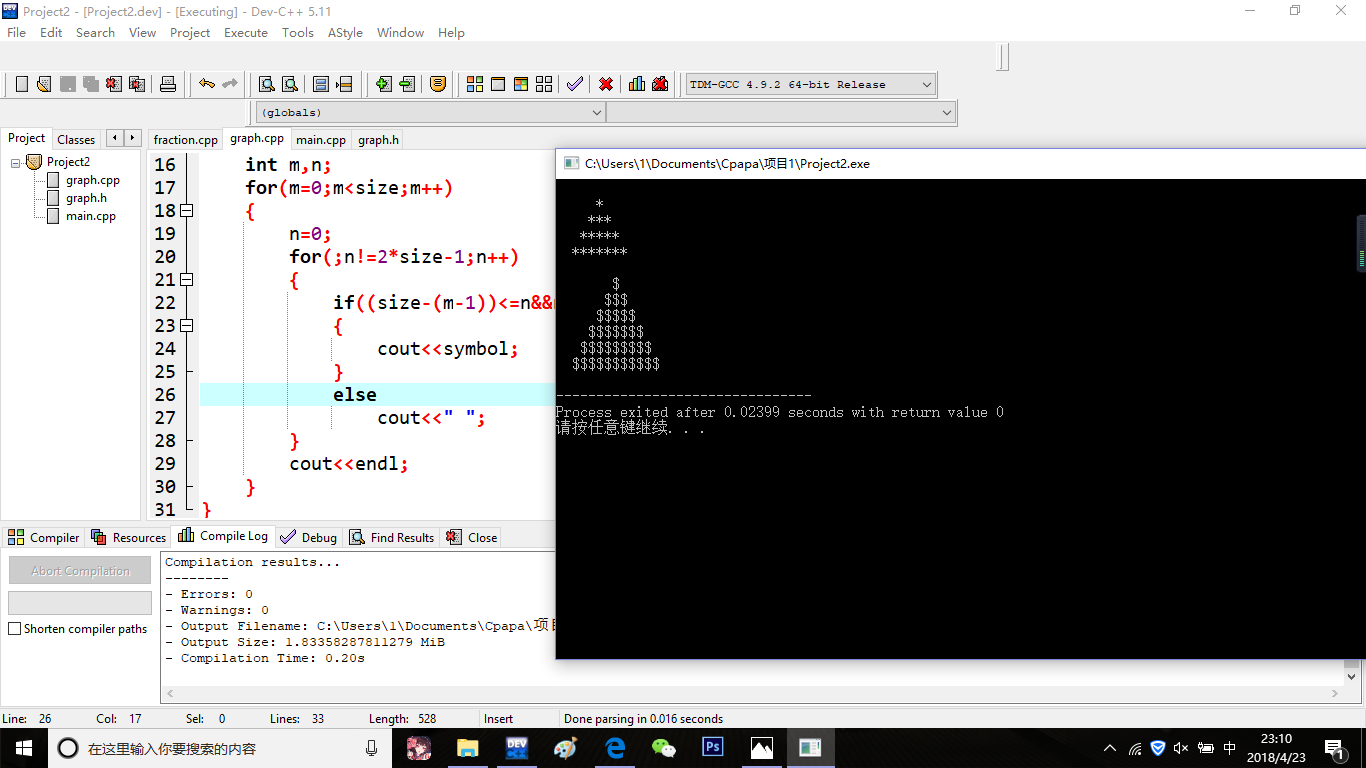Click the Profile Analysis bar chart icon
1366x768 pixels.
[637, 84]
